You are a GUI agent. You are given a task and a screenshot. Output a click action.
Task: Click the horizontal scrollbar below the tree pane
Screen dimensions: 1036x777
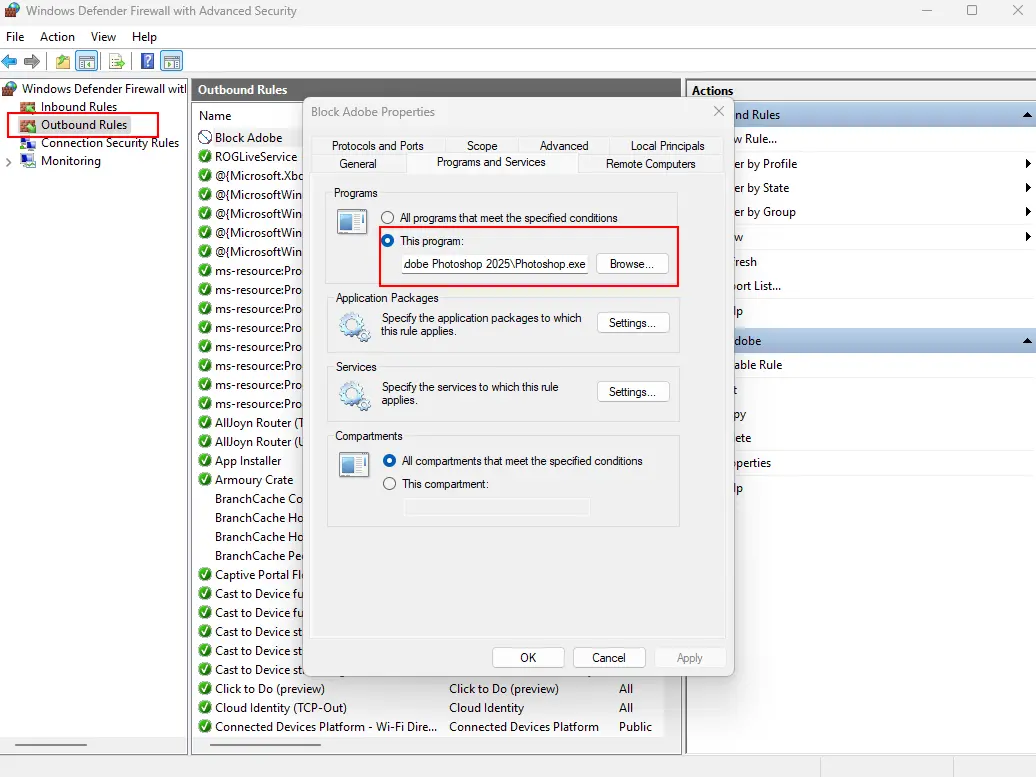pos(50,745)
